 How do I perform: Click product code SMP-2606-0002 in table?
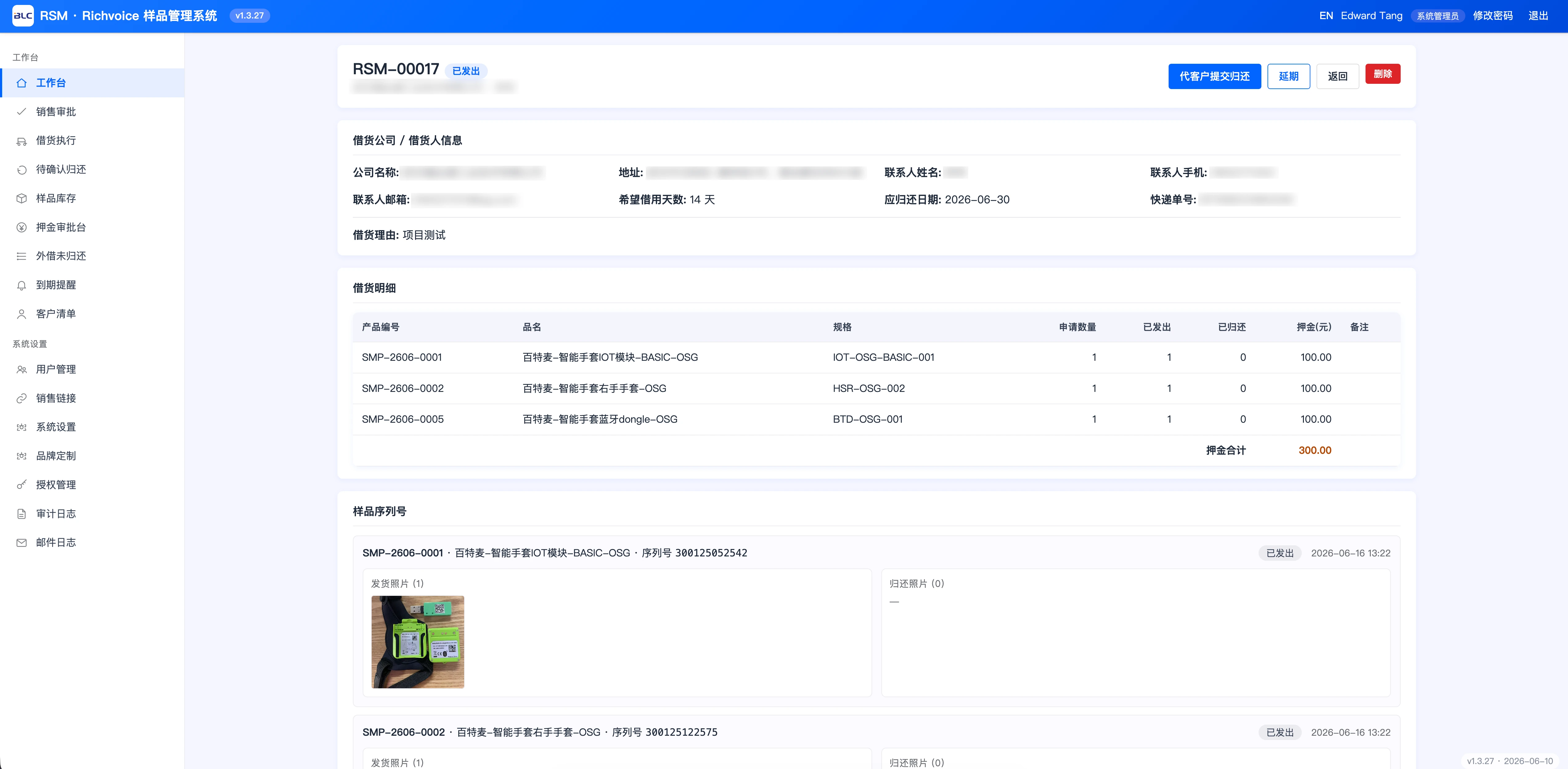402,389
